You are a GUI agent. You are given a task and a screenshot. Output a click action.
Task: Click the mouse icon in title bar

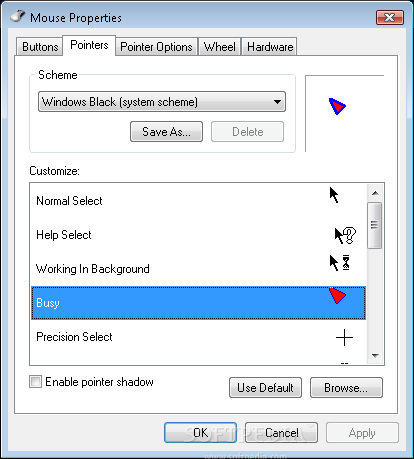[x=18, y=16]
